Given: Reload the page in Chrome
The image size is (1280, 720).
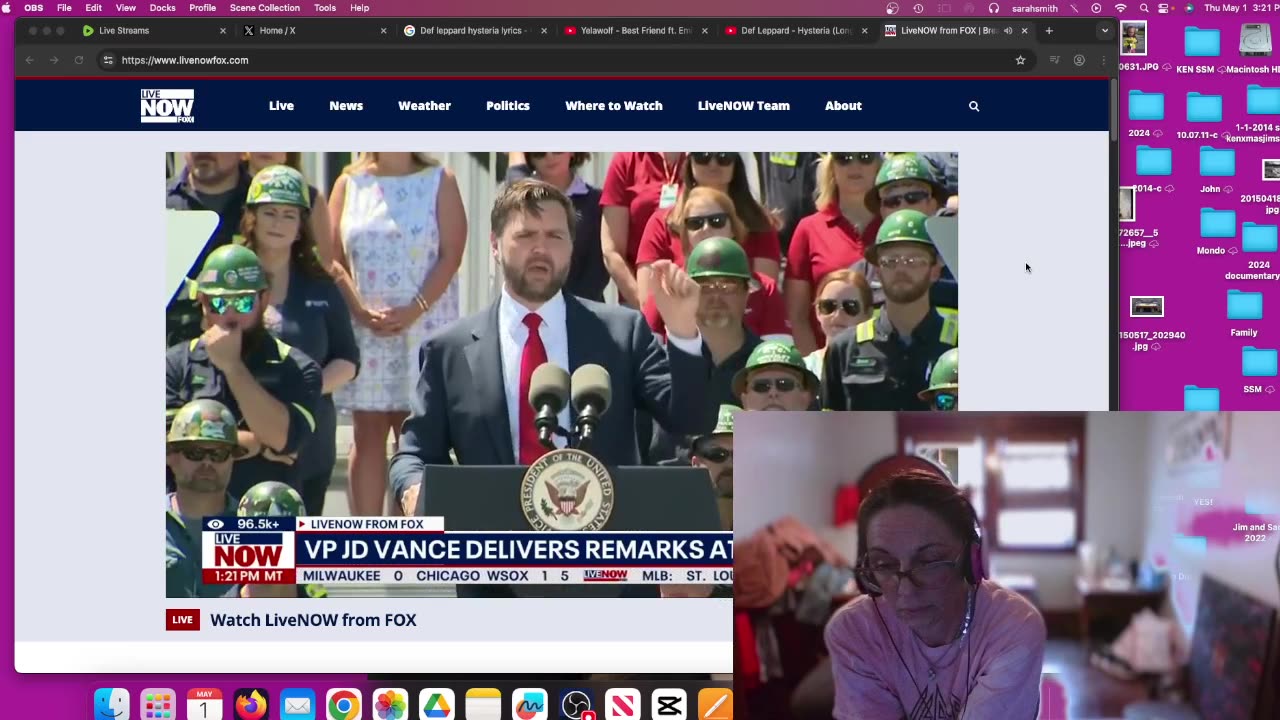Looking at the screenshot, I should pos(78,60).
